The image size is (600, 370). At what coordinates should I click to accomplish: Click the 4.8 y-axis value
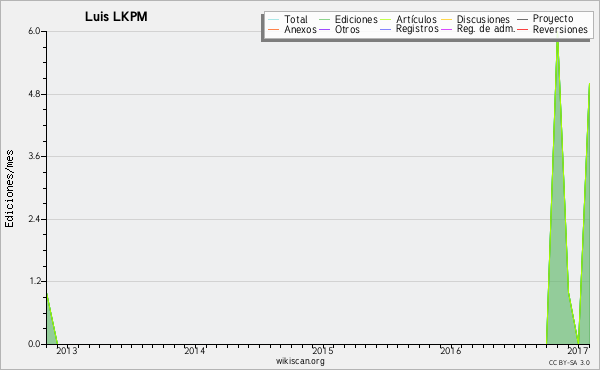[x=34, y=94]
